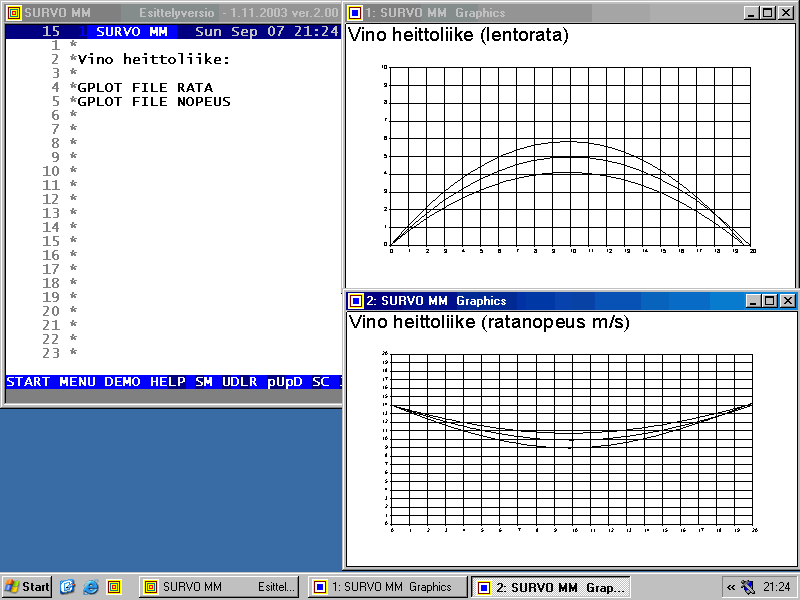Maximize Graphics window 2
The image size is (800, 600).
(x=769, y=301)
